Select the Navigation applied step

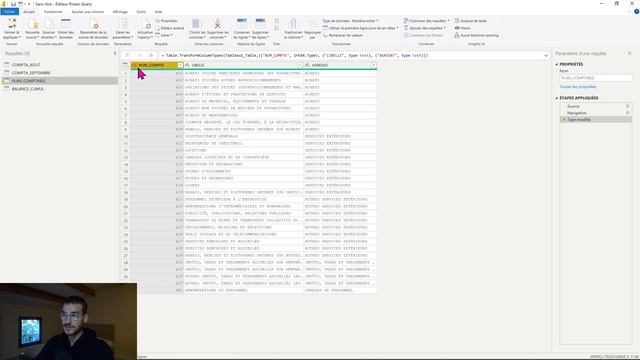tap(577, 113)
